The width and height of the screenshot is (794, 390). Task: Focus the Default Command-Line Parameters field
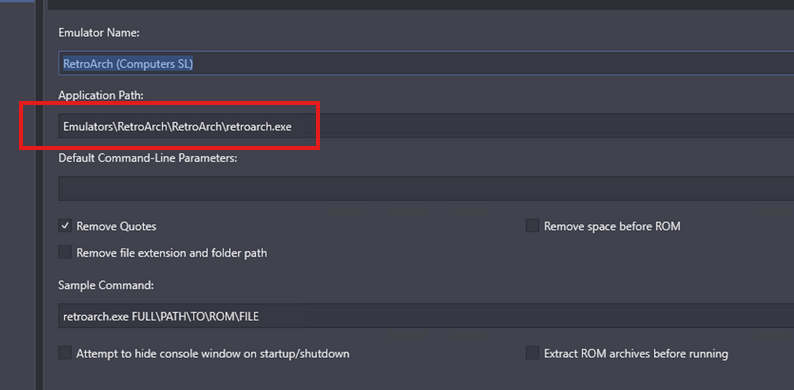(x=426, y=188)
